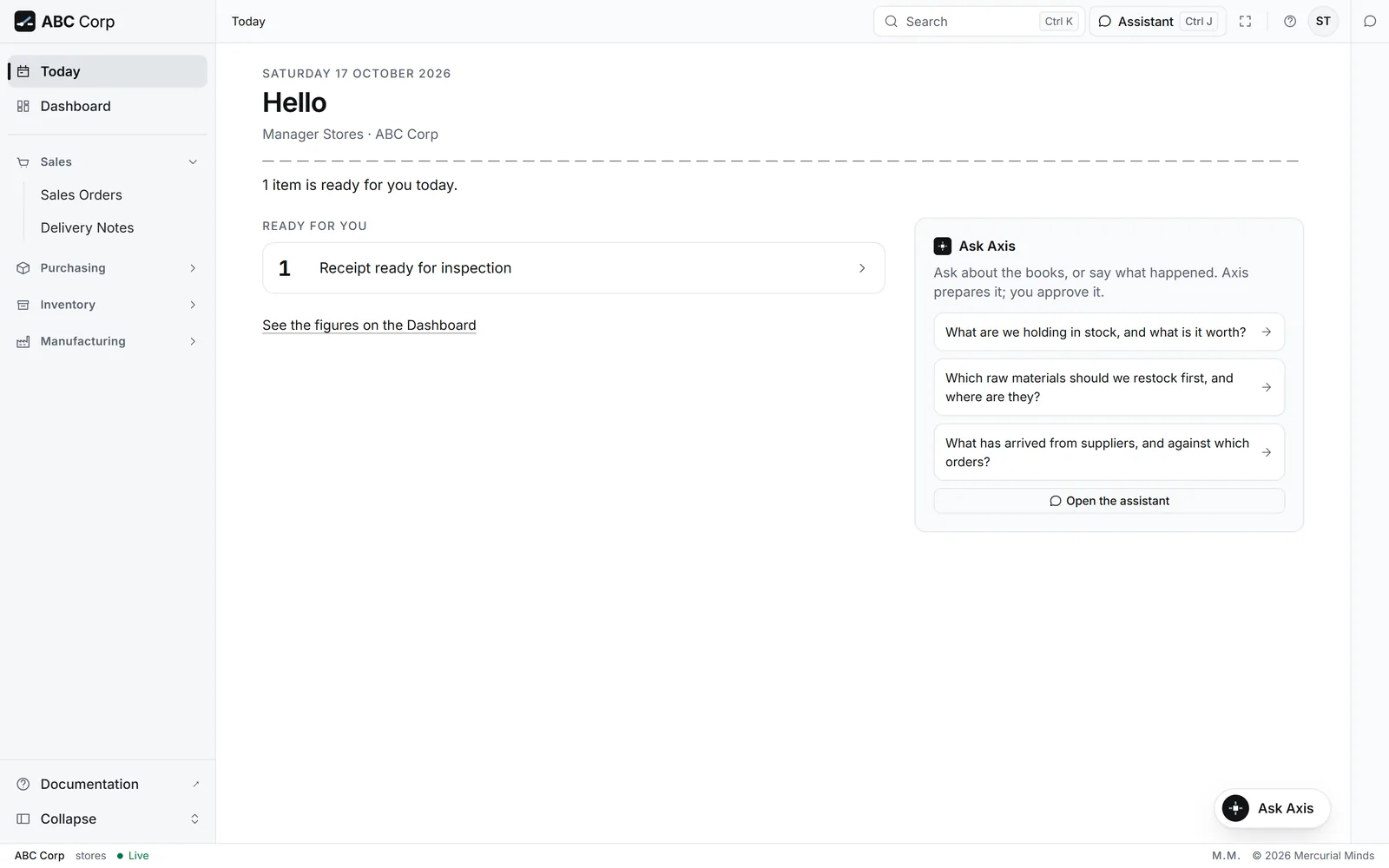1389x868 pixels.
Task: Open Dashboard from the sidebar
Action: [108, 106]
